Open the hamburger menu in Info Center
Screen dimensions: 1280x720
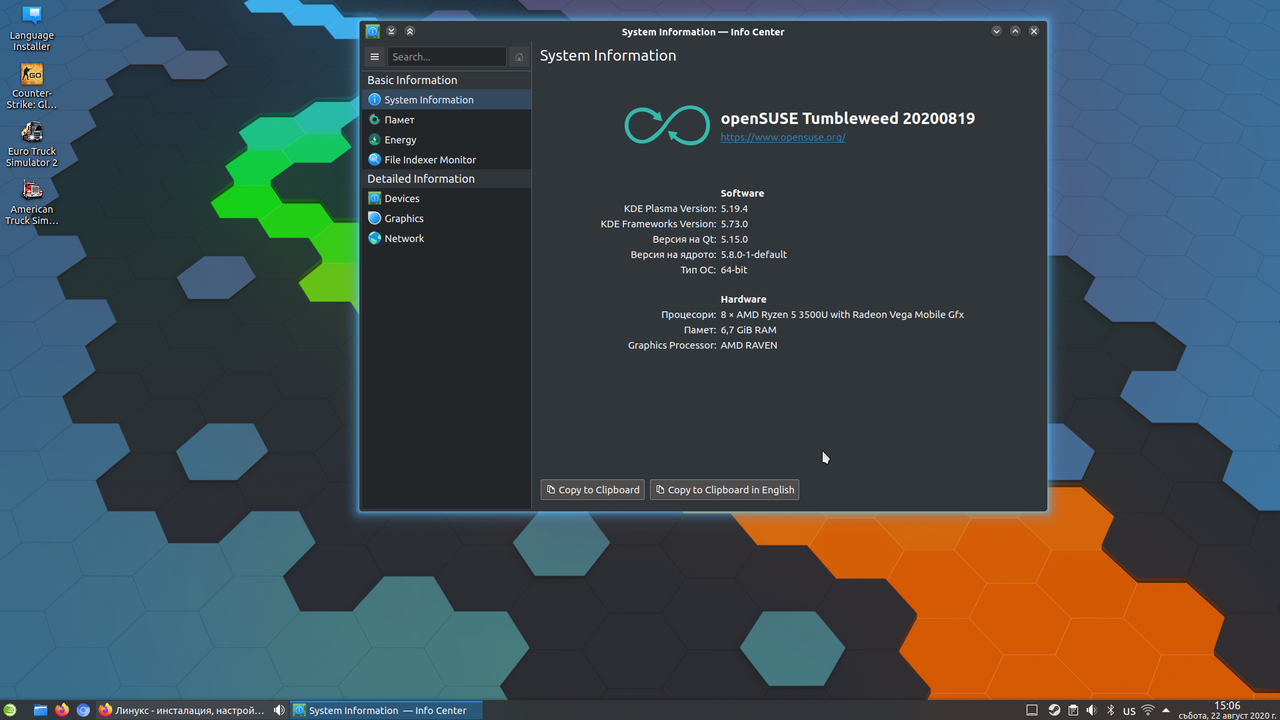[x=375, y=57]
